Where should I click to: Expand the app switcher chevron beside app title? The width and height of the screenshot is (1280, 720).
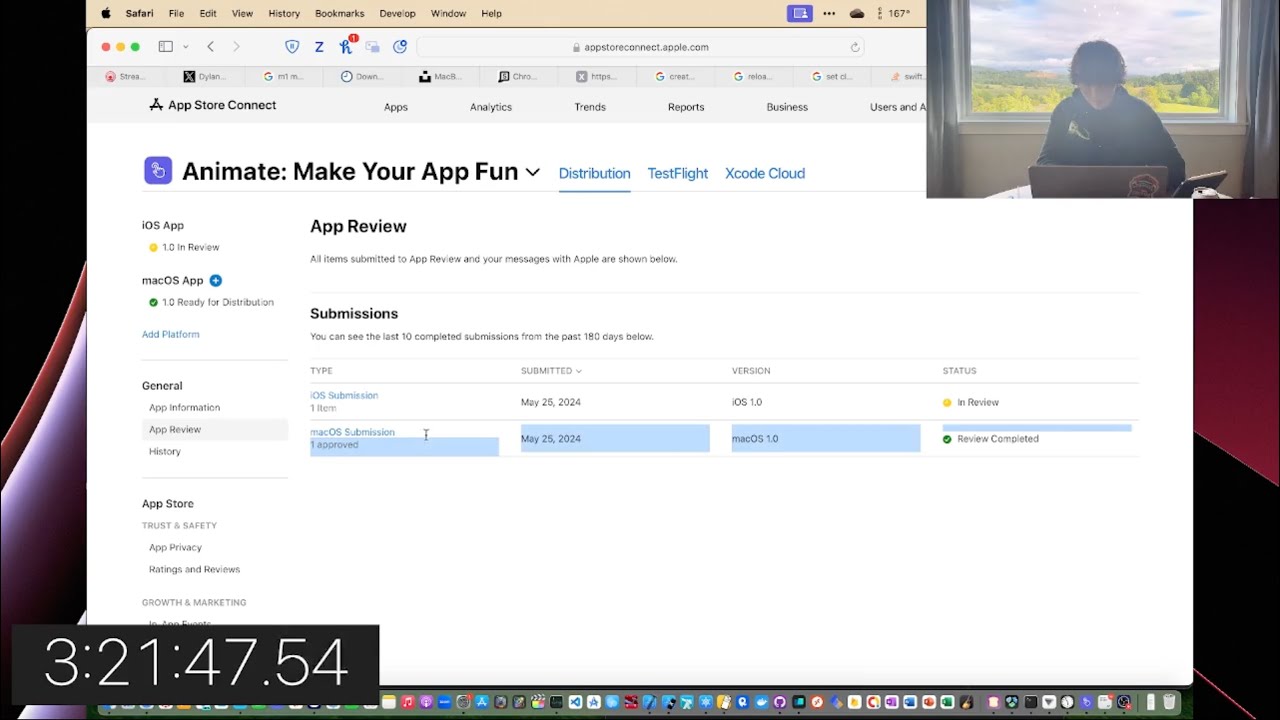pos(533,172)
